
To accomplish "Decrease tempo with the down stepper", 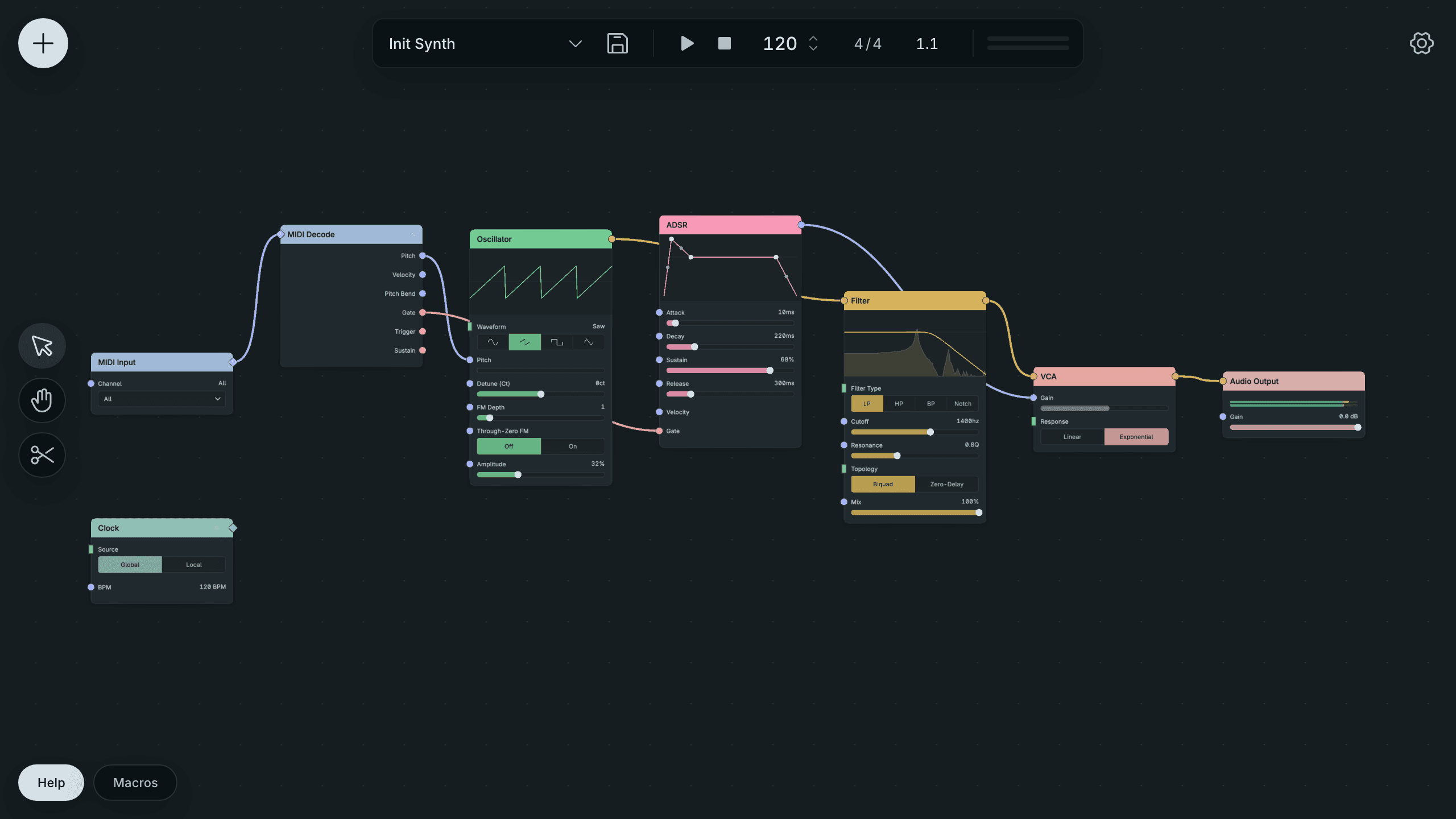I will pos(813,49).
